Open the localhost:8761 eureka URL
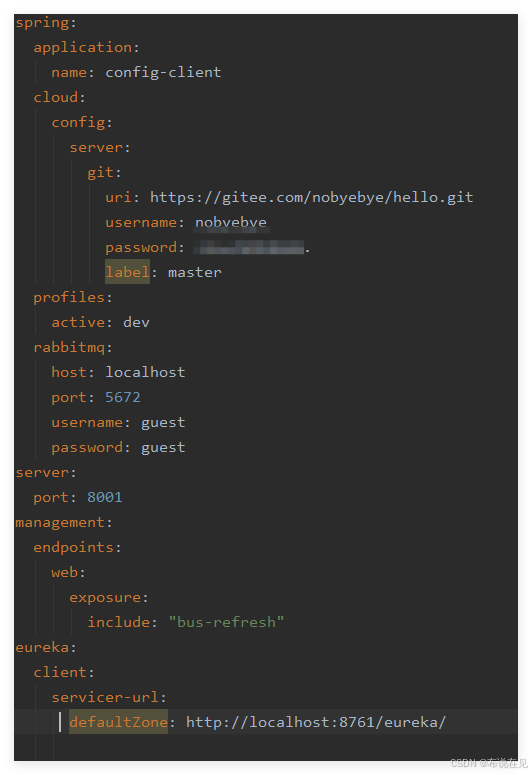 pos(316,722)
